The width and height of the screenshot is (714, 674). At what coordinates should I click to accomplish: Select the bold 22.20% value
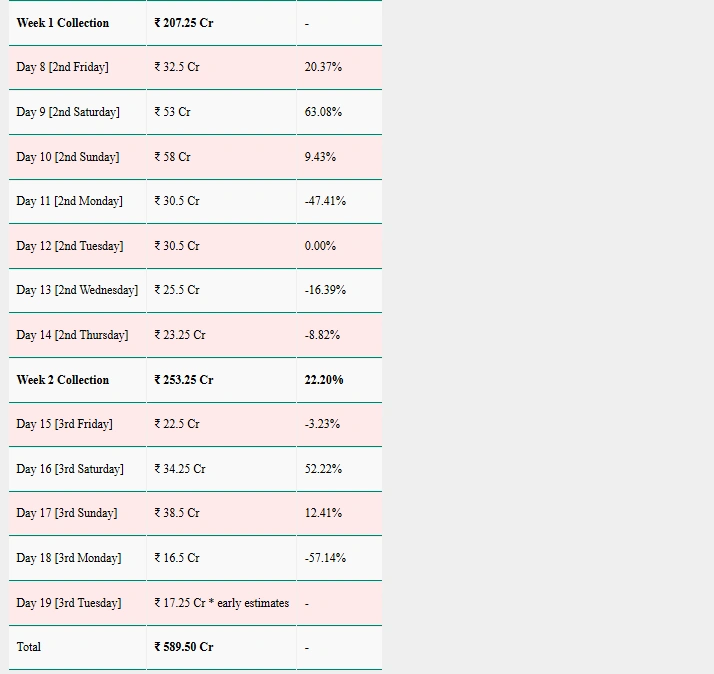pyautogui.click(x=324, y=380)
